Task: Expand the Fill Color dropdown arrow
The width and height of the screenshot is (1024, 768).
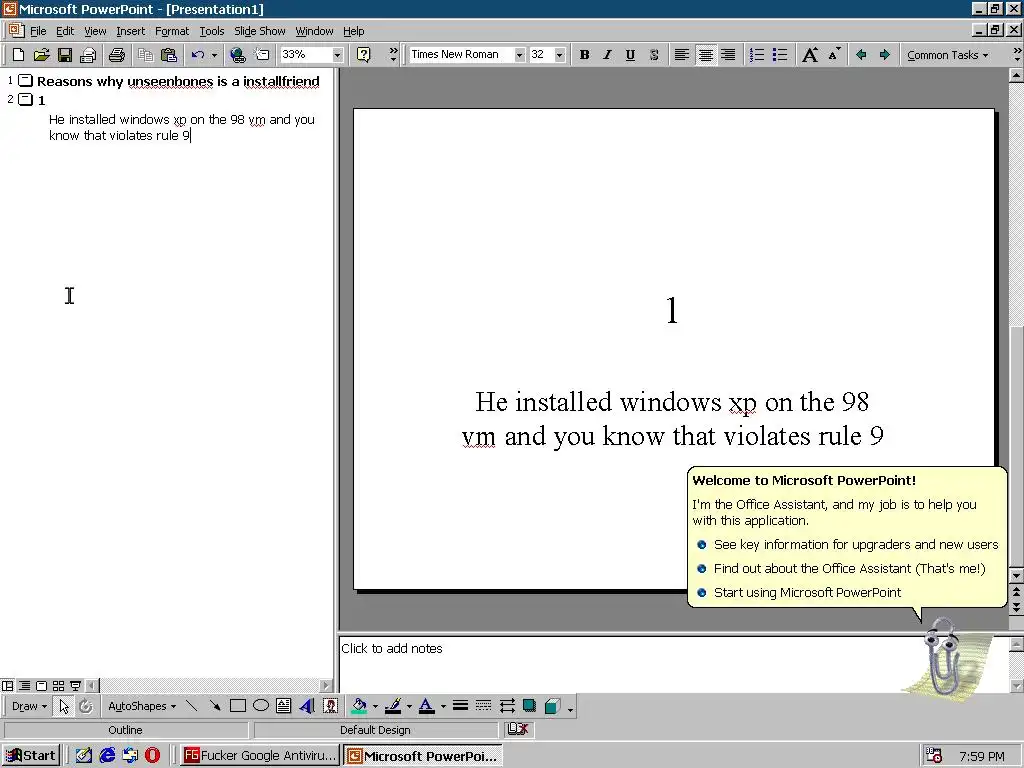Action: point(375,706)
